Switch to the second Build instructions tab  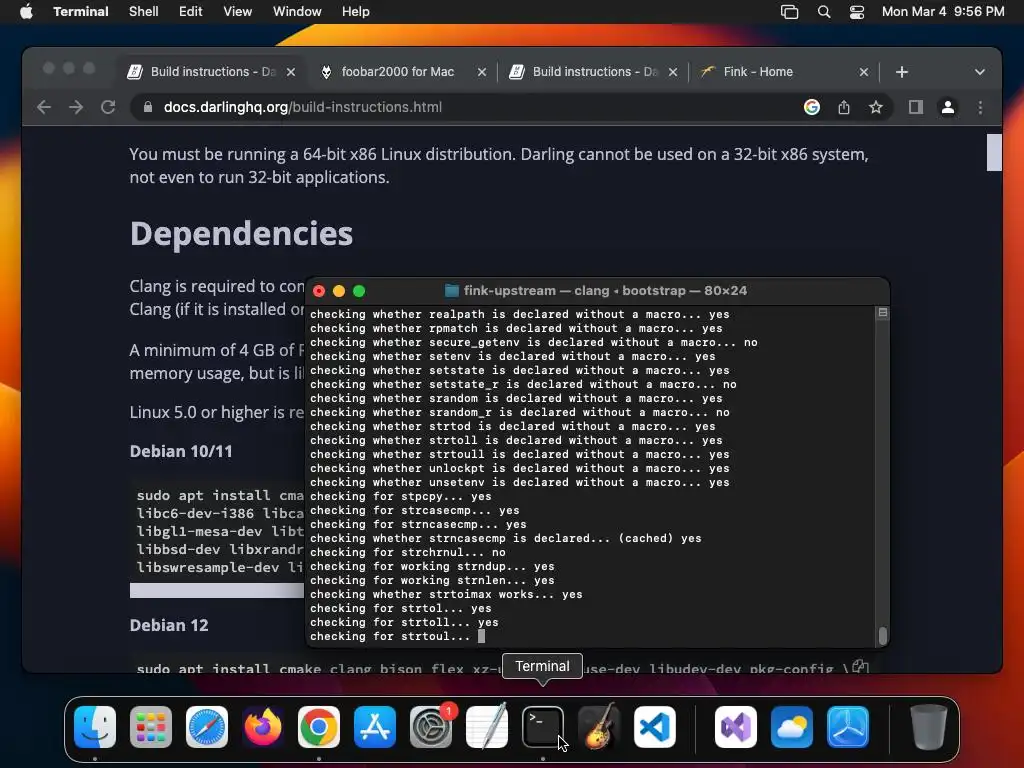click(593, 72)
